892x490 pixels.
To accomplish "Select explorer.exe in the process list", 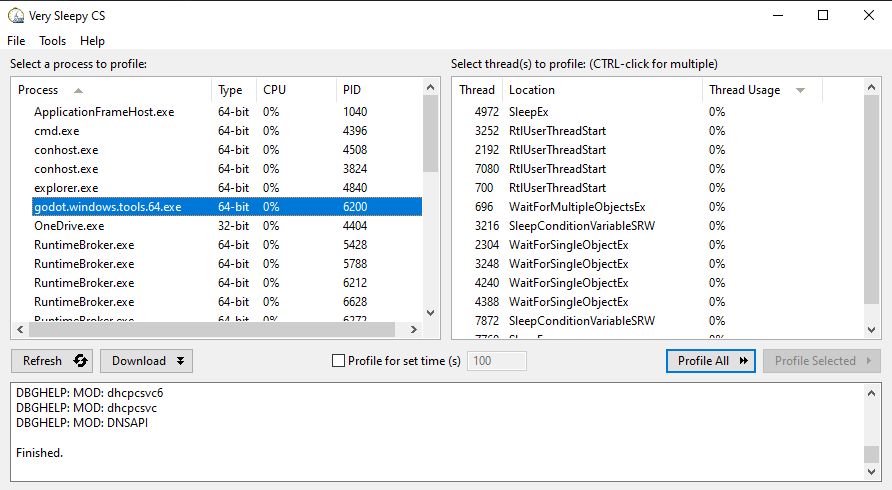I will pyautogui.click(x=66, y=188).
